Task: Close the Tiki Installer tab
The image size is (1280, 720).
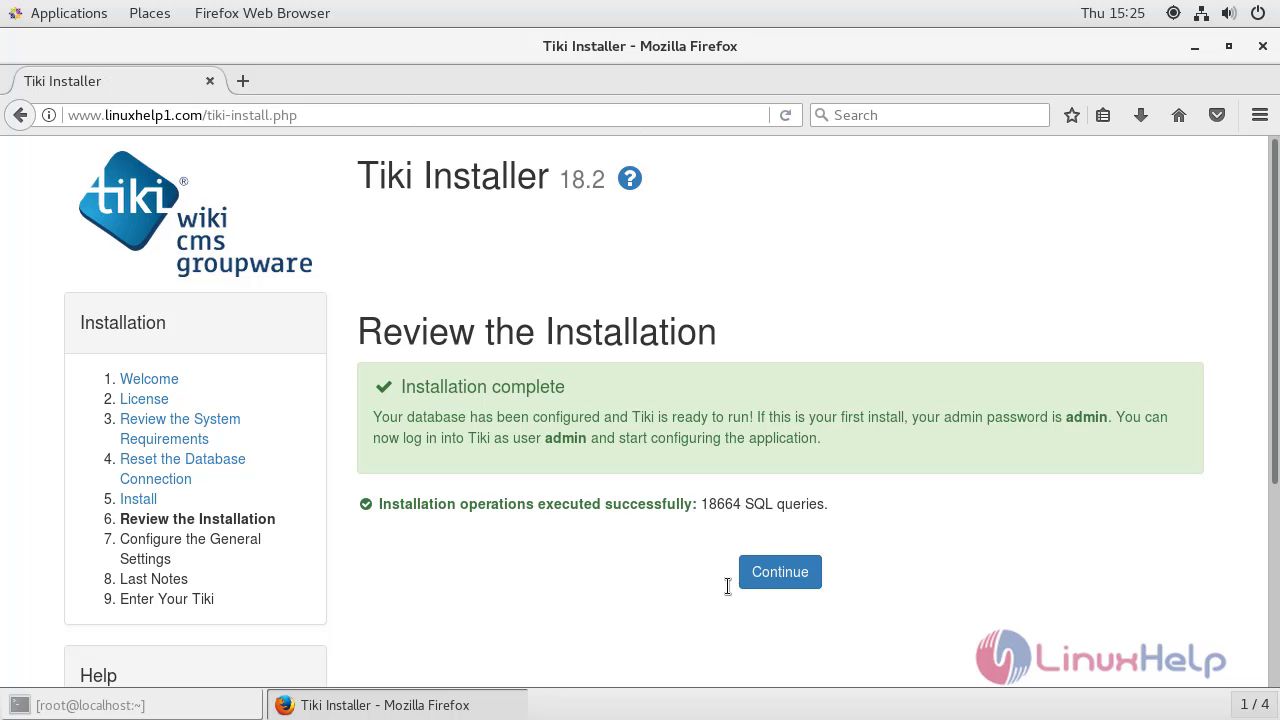Action: 210,81
